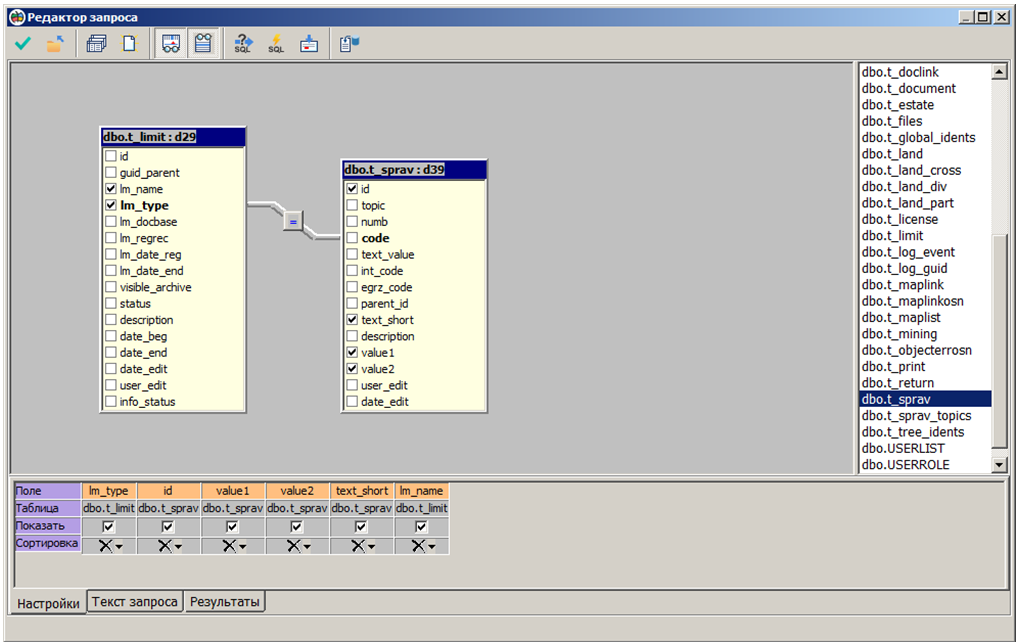Uncheck text_short field in dbo.t_sprav
The width and height of the screenshot is (1018, 642).
point(352,320)
